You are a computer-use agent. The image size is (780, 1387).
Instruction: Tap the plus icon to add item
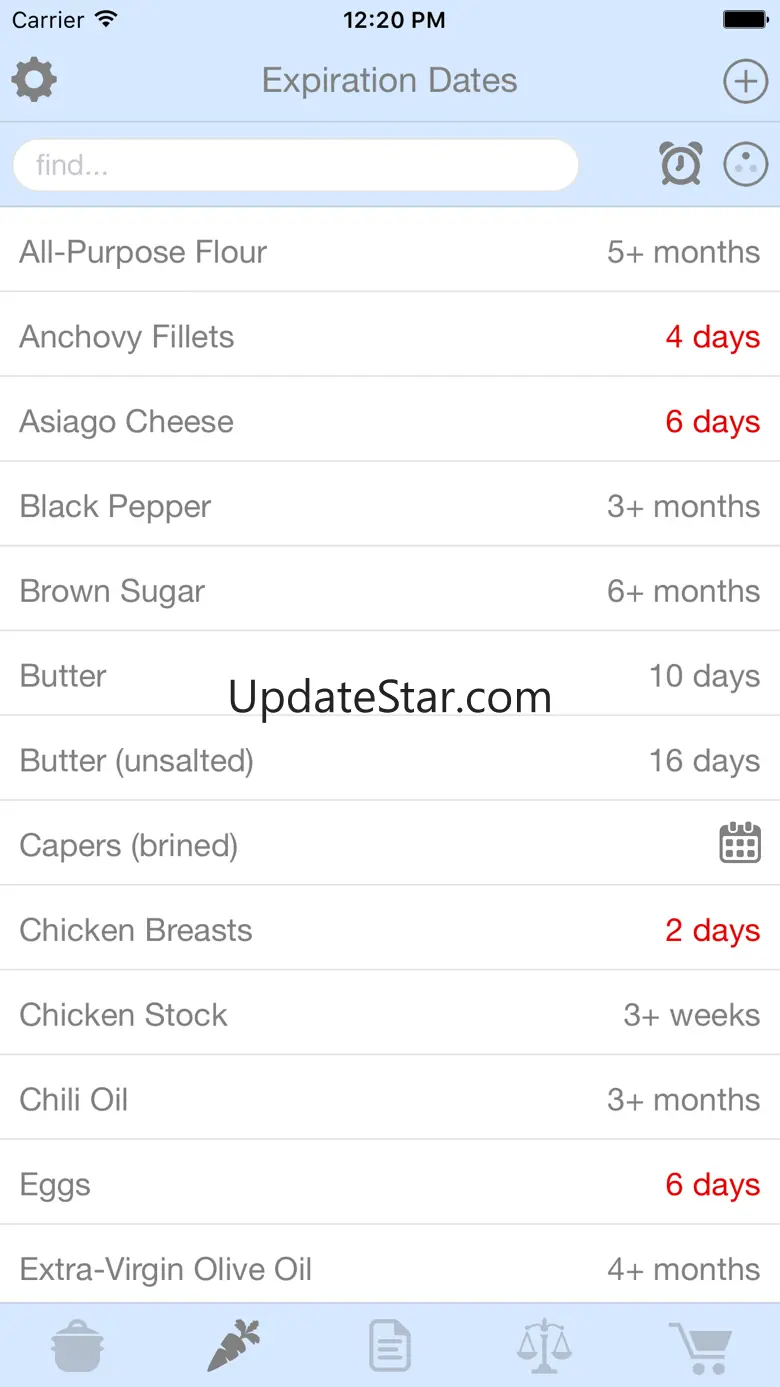tap(745, 81)
